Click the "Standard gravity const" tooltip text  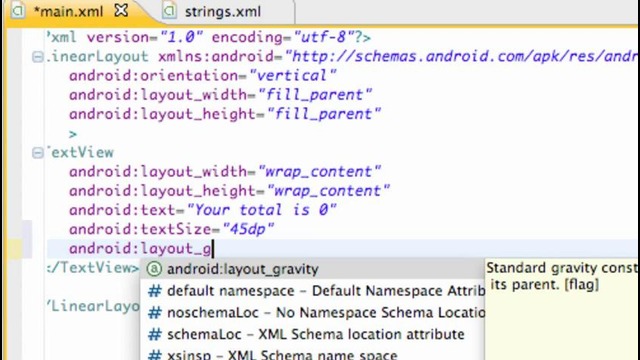(x=562, y=268)
